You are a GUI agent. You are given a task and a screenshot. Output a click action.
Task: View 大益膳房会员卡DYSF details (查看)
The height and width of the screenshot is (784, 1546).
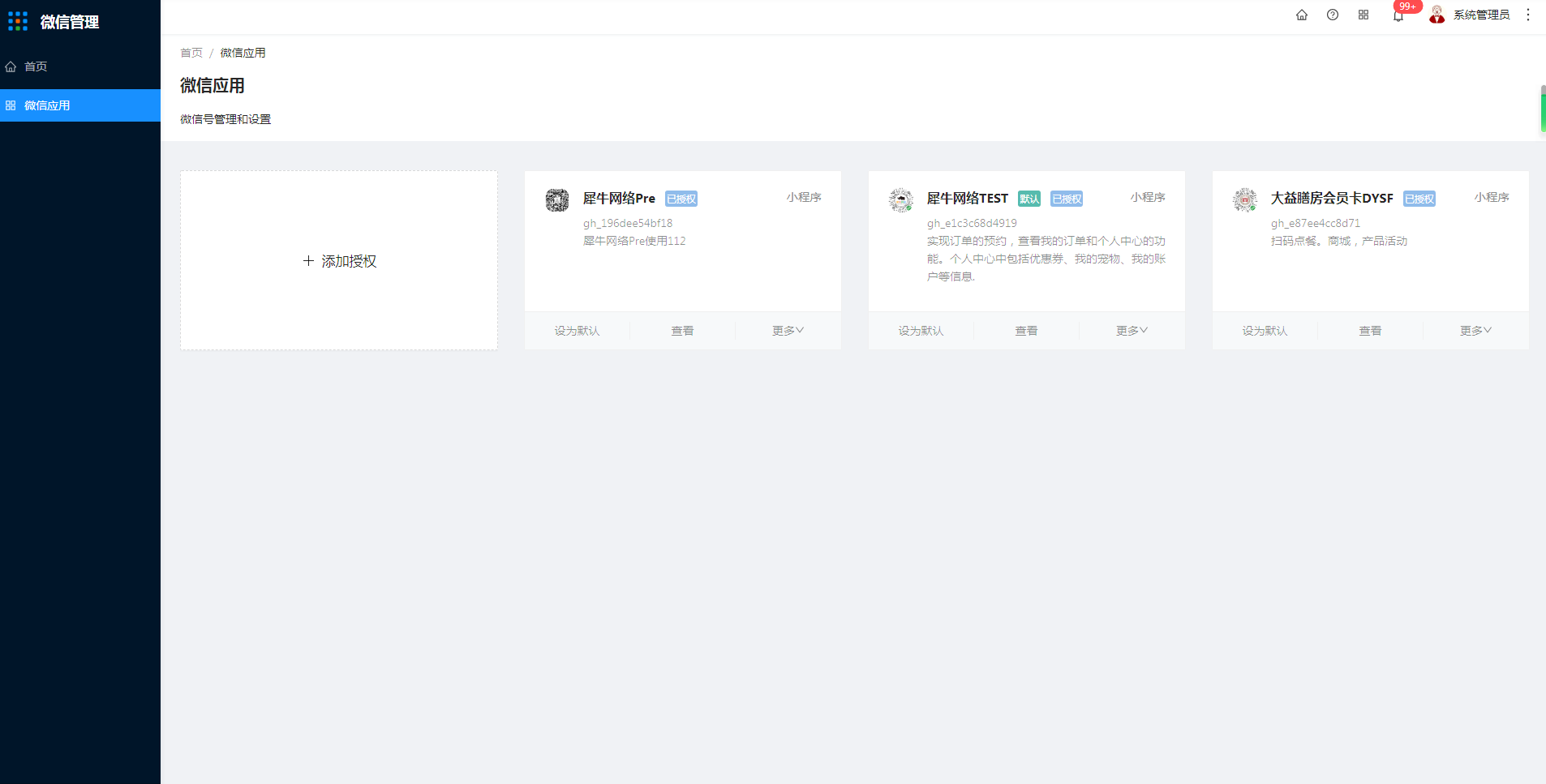click(1371, 331)
